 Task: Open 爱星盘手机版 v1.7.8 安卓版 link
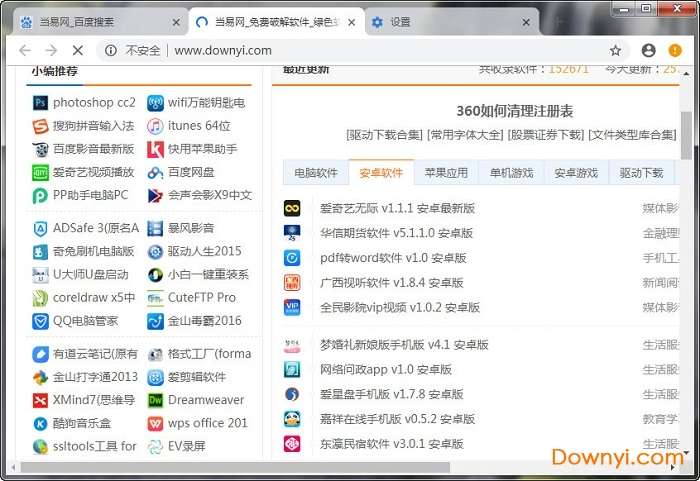[392, 394]
